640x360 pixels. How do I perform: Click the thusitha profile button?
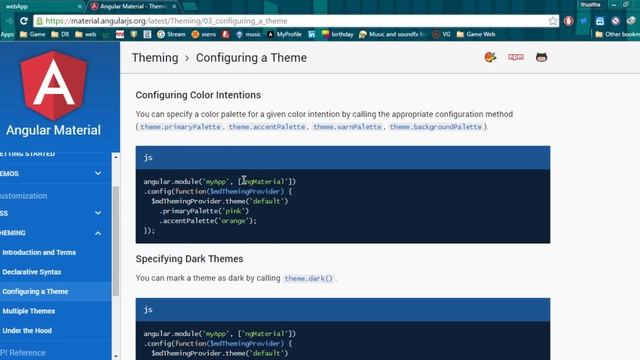click(591, 4)
